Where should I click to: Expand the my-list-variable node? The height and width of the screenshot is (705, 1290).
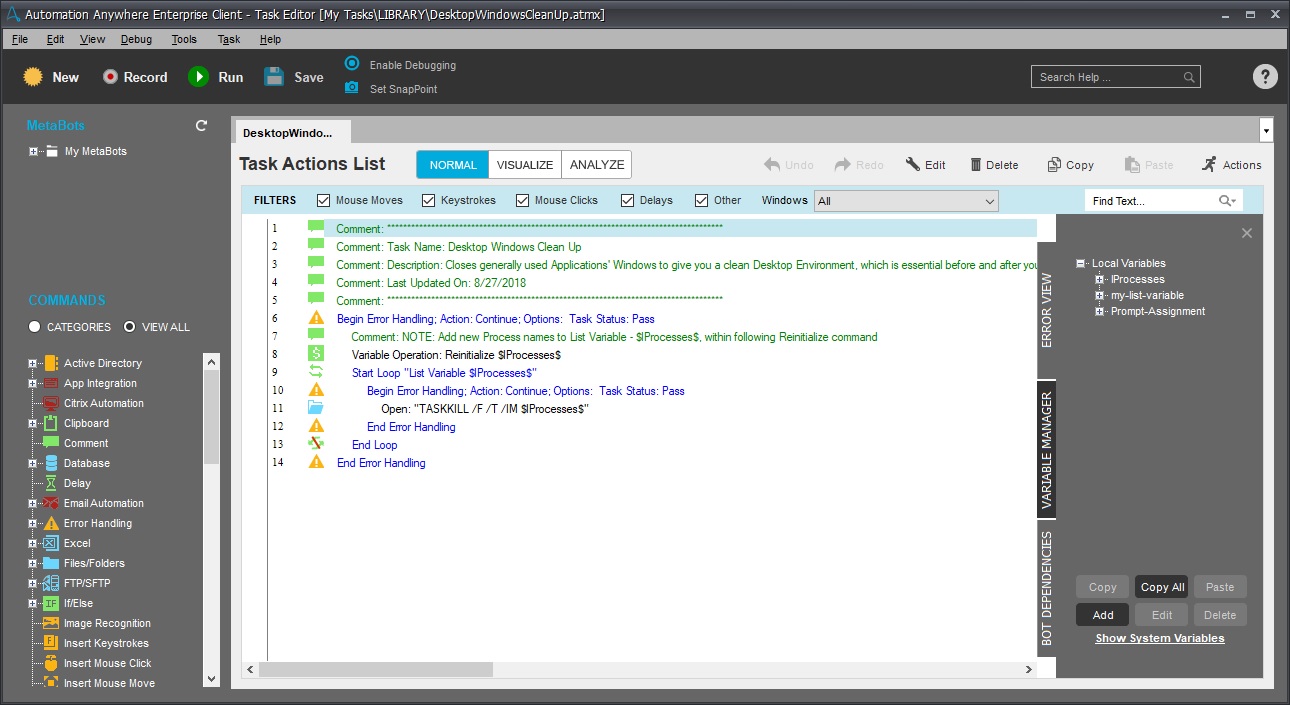click(x=1100, y=295)
